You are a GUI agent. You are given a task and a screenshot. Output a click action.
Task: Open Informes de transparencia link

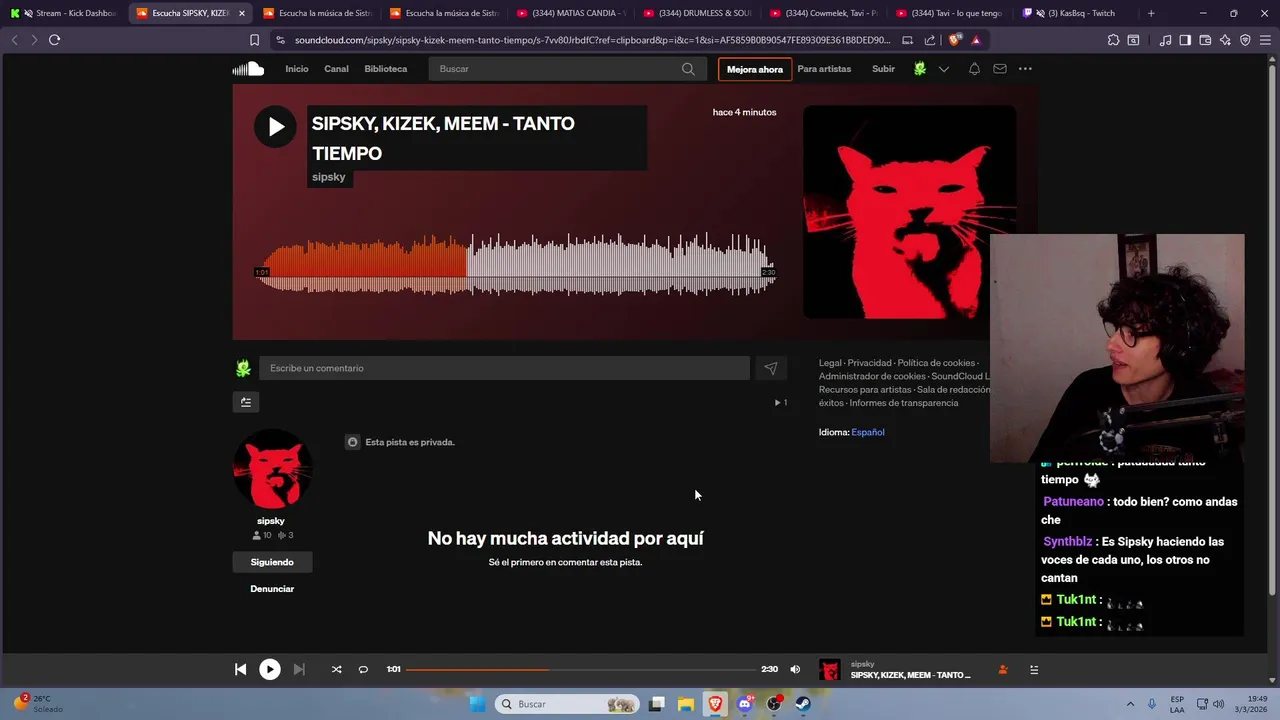point(903,403)
